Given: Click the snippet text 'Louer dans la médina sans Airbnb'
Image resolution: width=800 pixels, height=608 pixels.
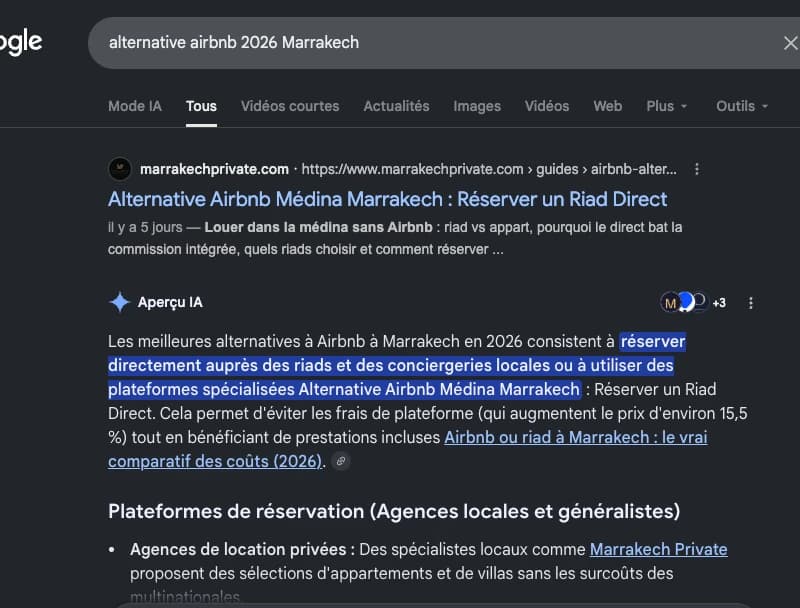Looking at the screenshot, I should click(x=318, y=227).
